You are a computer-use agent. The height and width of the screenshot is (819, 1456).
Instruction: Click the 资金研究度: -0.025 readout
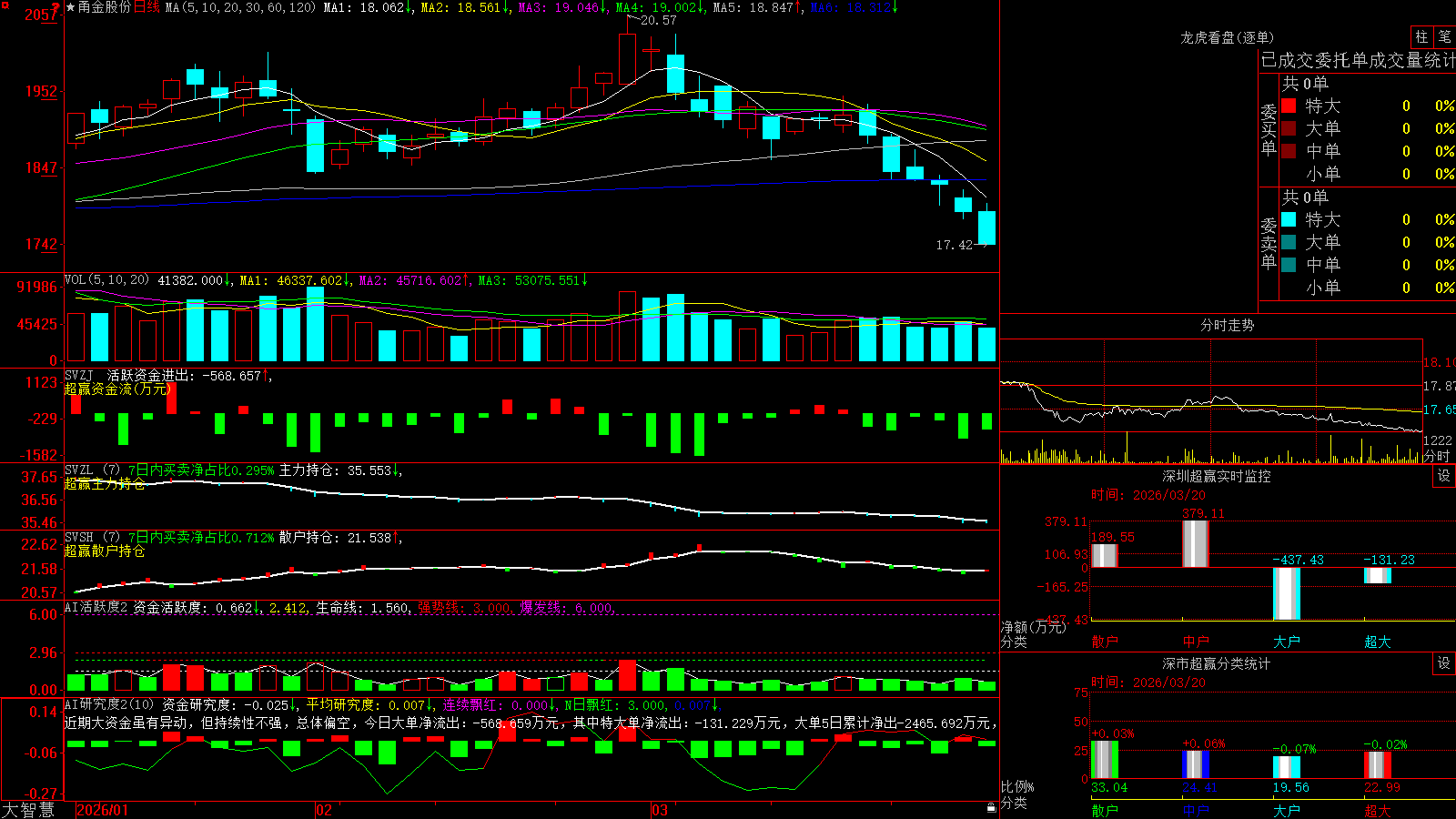click(x=229, y=704)
